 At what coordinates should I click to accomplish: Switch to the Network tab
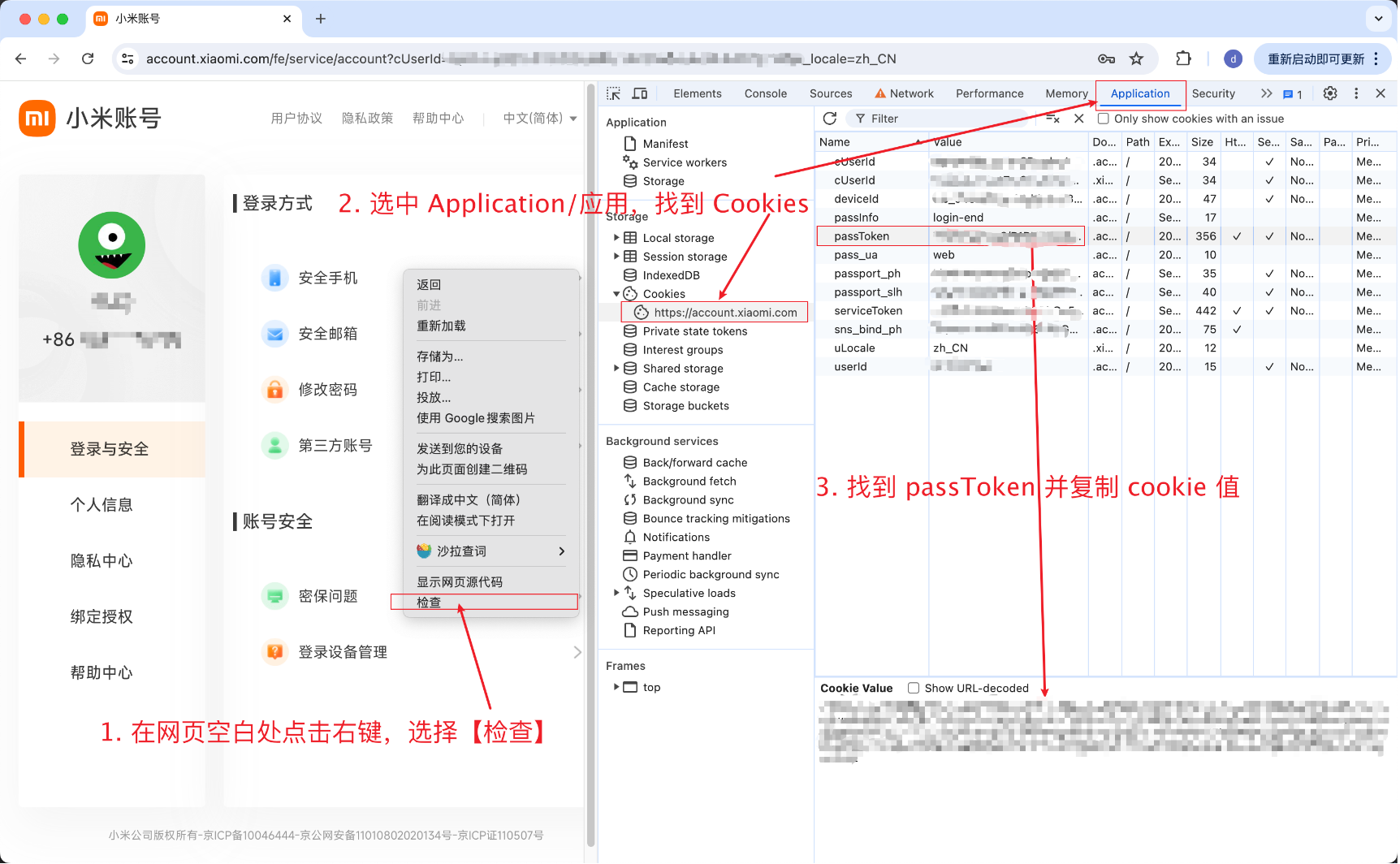[x=904, y=93]
